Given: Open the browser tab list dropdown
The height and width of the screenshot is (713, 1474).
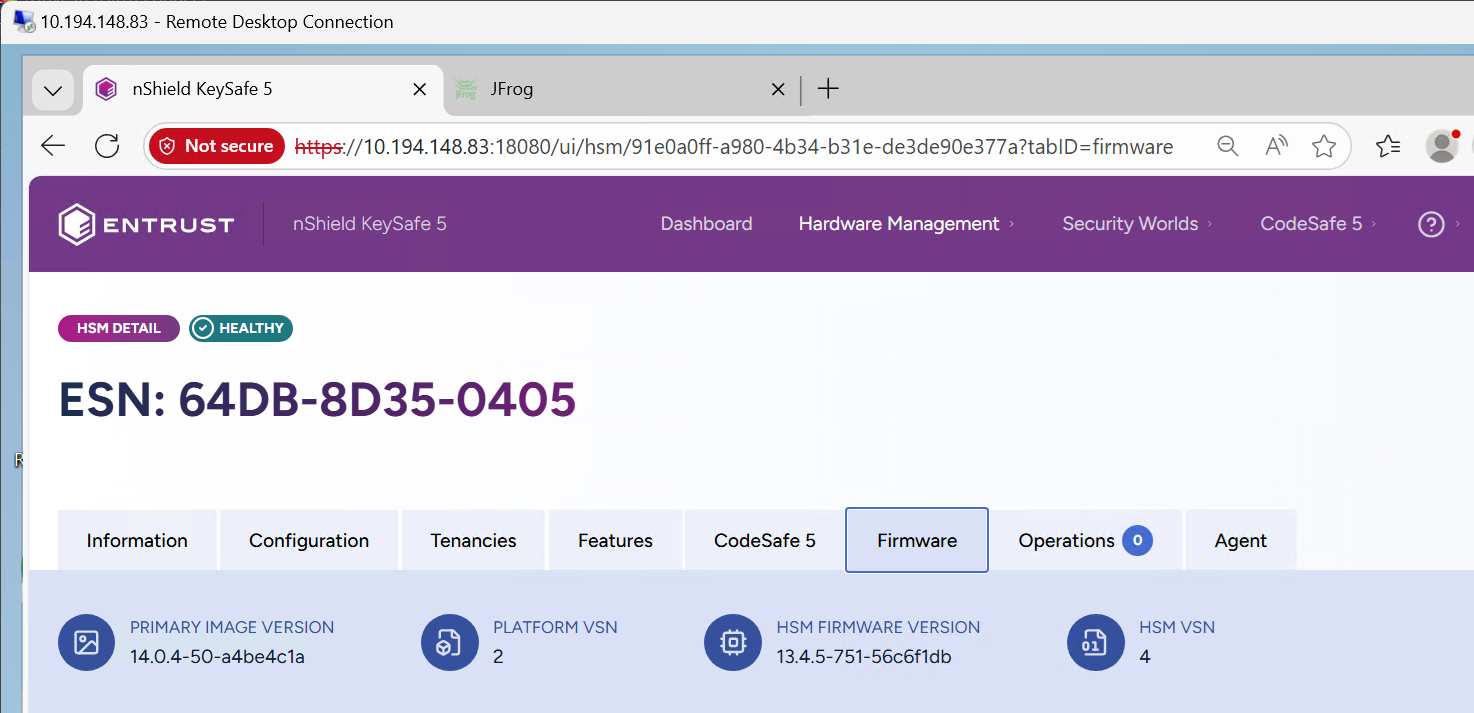Looking at the screenshot, I should (53, 90).
